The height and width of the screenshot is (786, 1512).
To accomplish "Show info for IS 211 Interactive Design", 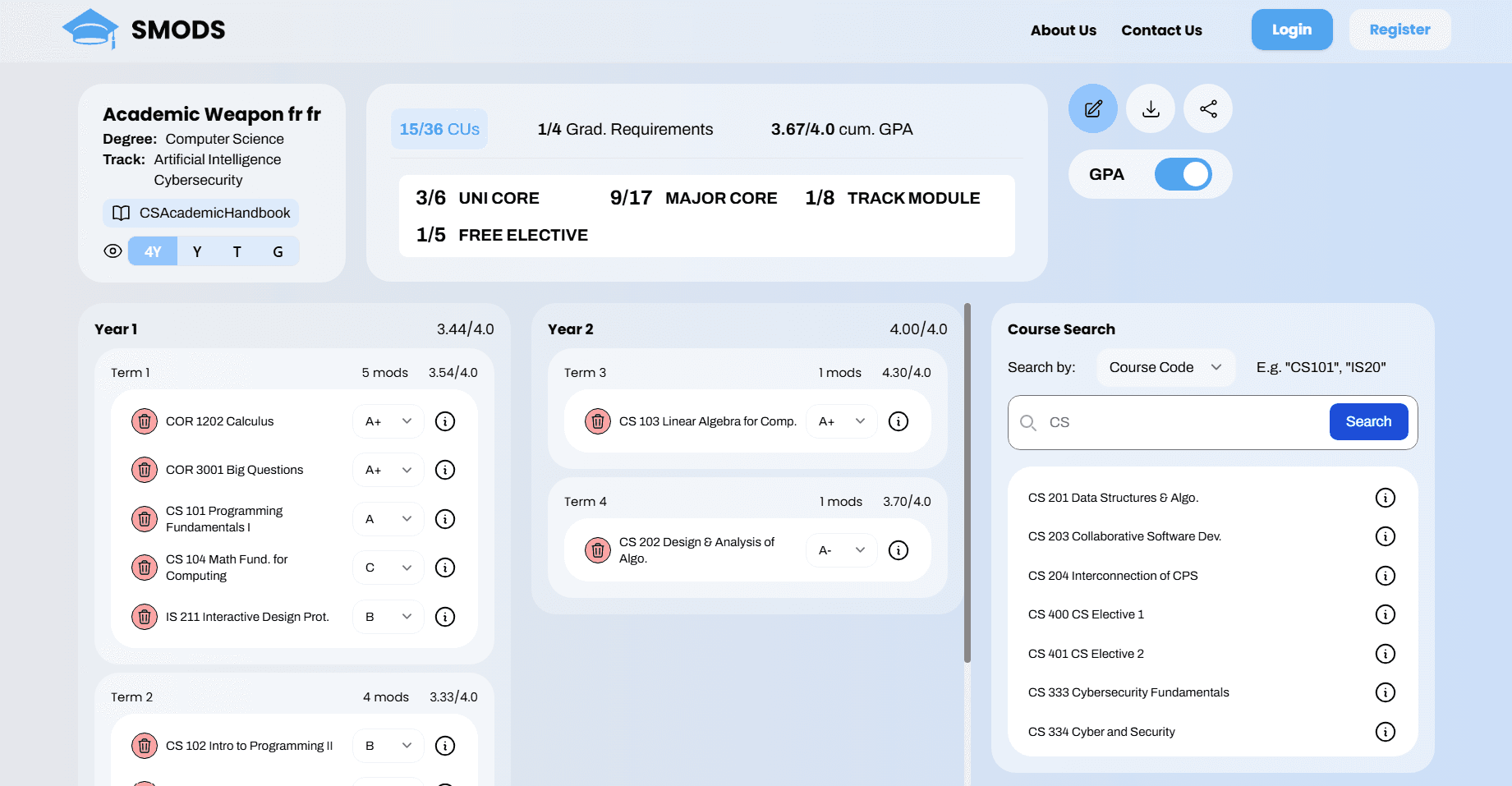I will point(445,617).
